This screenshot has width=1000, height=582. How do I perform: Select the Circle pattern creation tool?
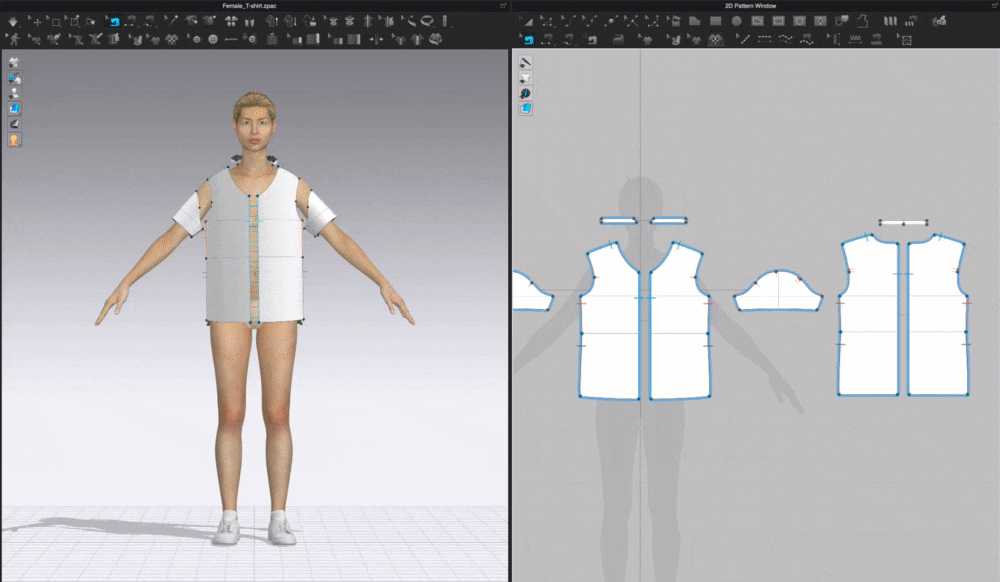pyautogui.click(x=737, y=20)
